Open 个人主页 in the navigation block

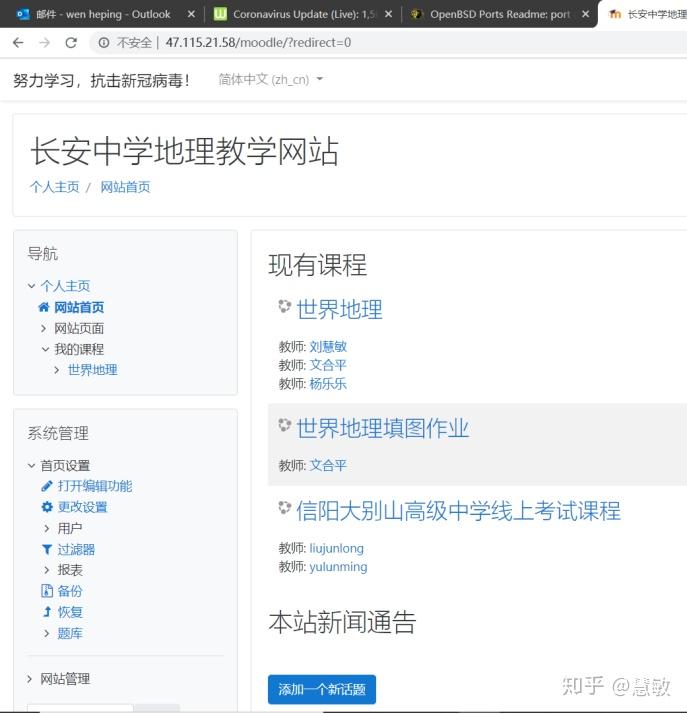point(65,286)
